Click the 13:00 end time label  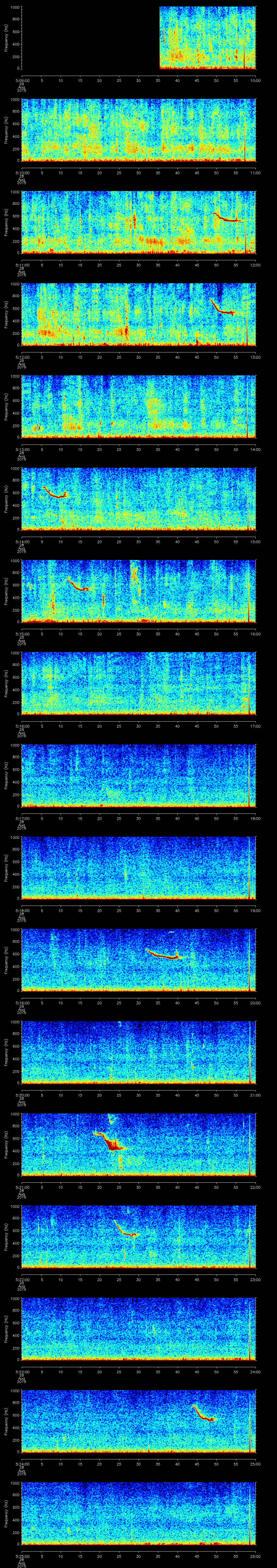coord(255,357)
